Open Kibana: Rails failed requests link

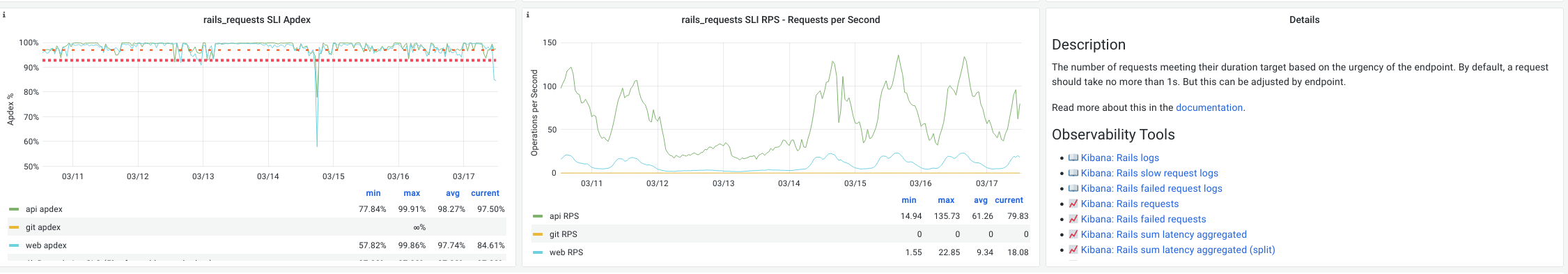(x=1143, y=219)
